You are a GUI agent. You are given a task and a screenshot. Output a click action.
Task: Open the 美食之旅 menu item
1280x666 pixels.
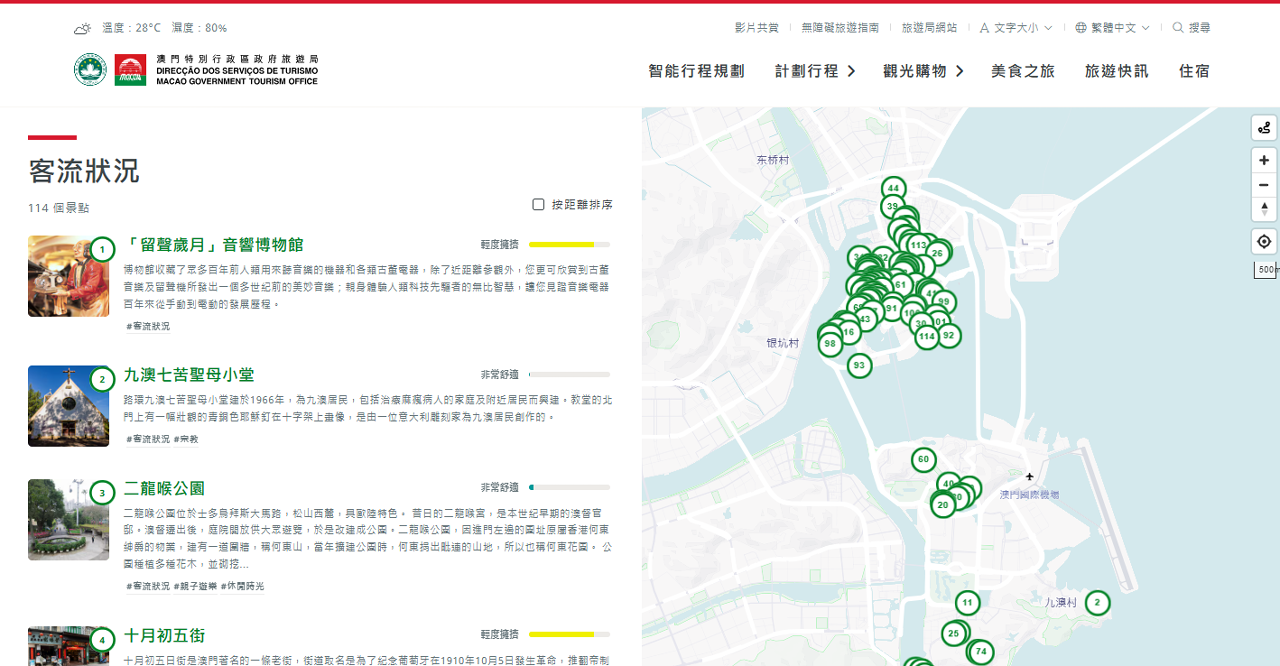(x=1022, y=71)
